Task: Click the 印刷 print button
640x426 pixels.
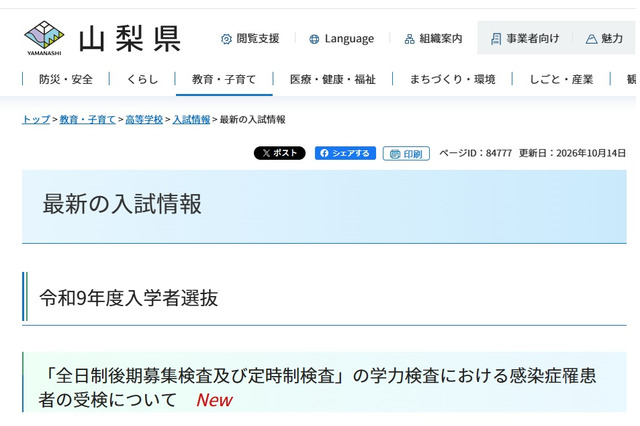Action: (406, 153)
